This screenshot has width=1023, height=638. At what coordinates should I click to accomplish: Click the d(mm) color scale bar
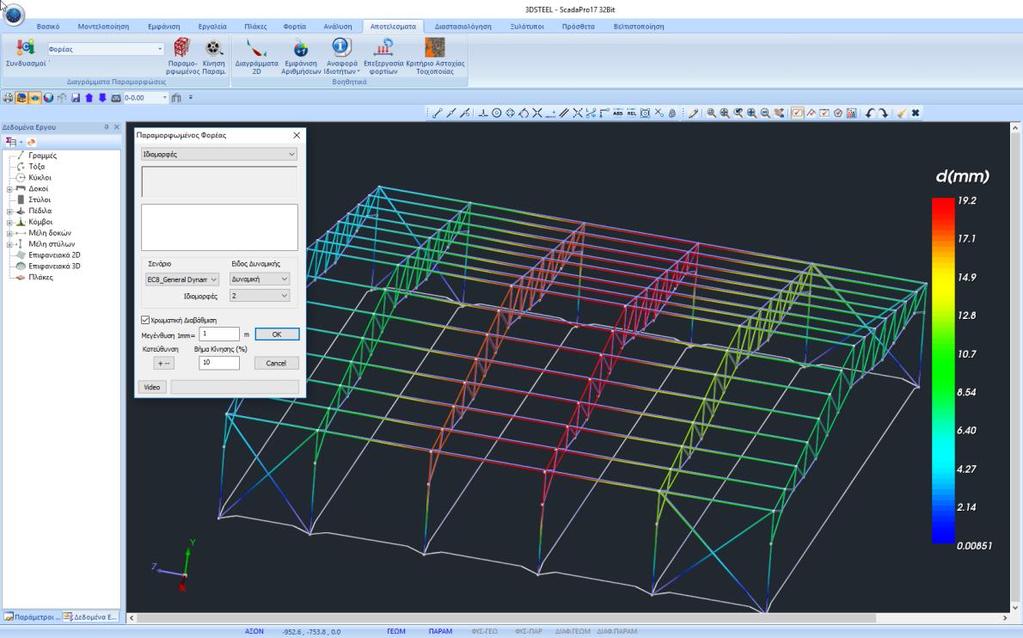coord(943,371)
